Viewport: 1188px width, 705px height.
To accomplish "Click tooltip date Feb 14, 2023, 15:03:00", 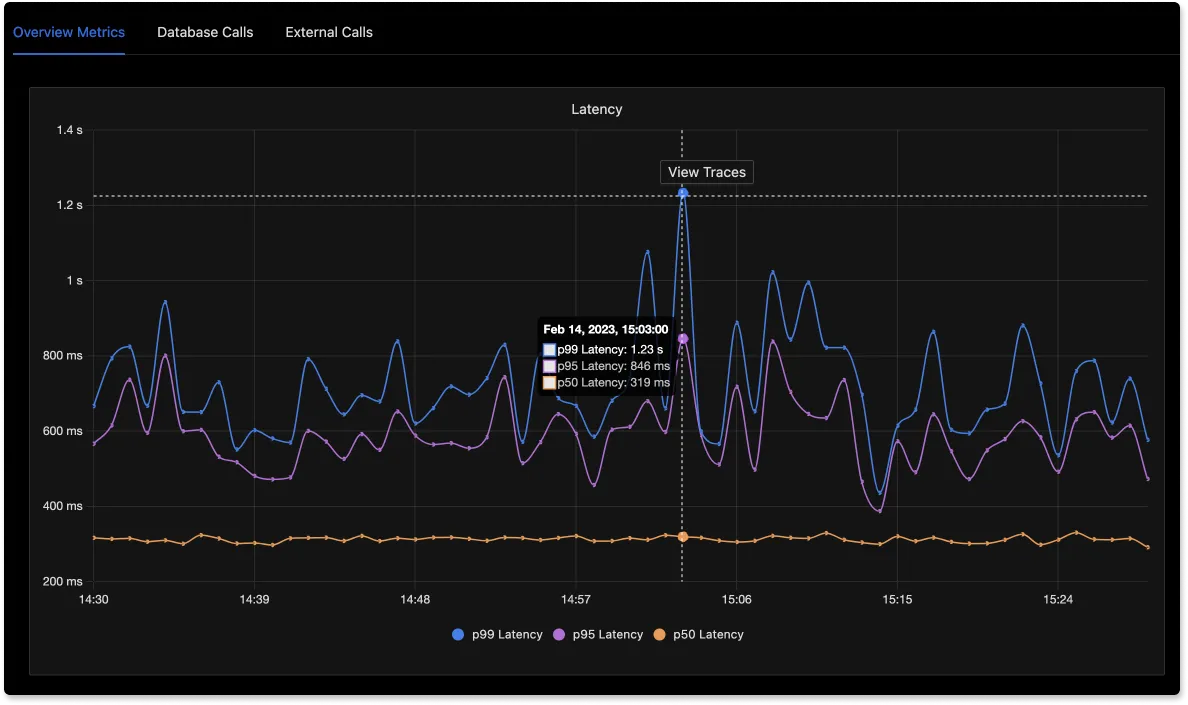I will [605, 329].
